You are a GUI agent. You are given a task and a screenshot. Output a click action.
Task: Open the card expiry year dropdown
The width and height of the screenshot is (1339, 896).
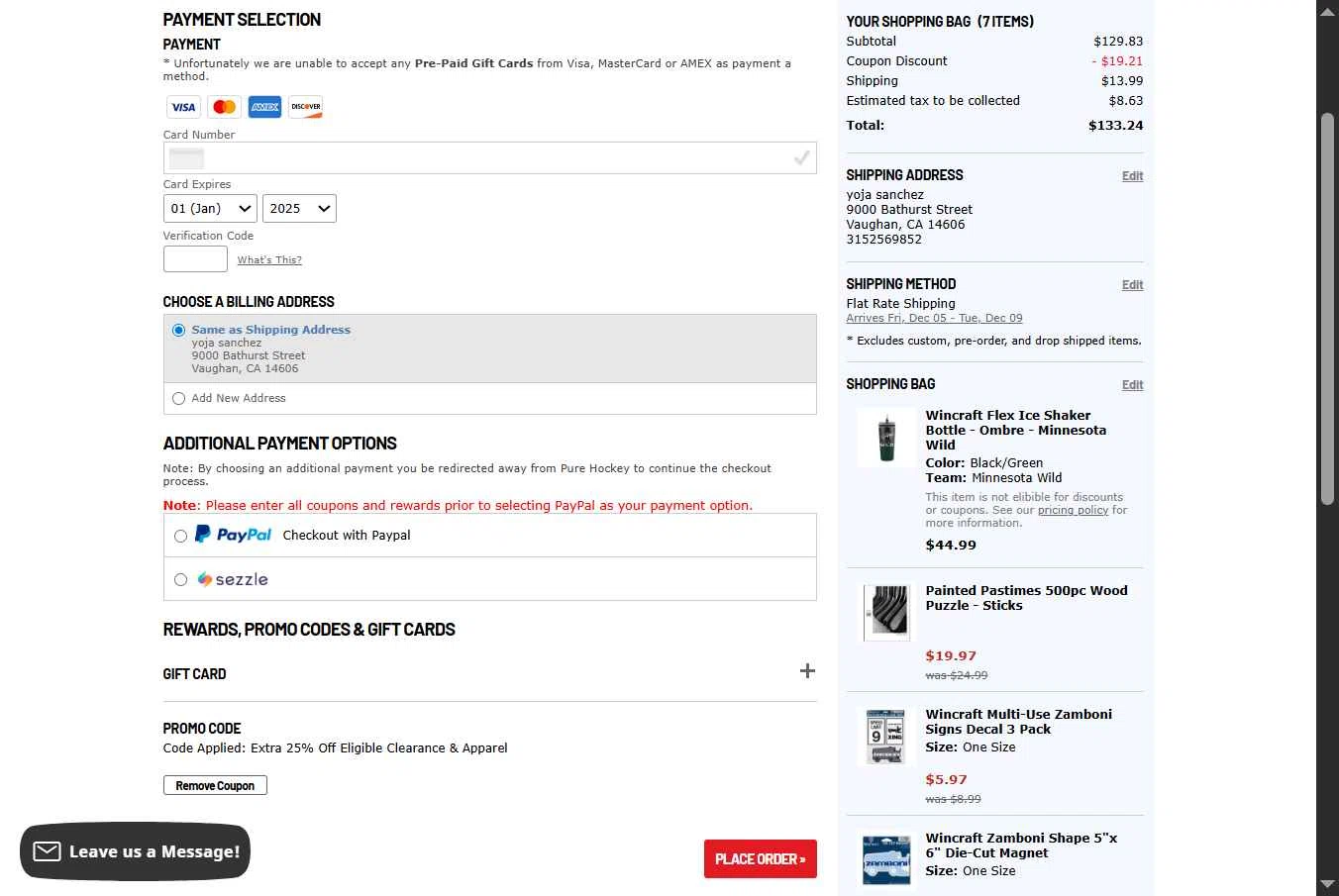point(299,208)
